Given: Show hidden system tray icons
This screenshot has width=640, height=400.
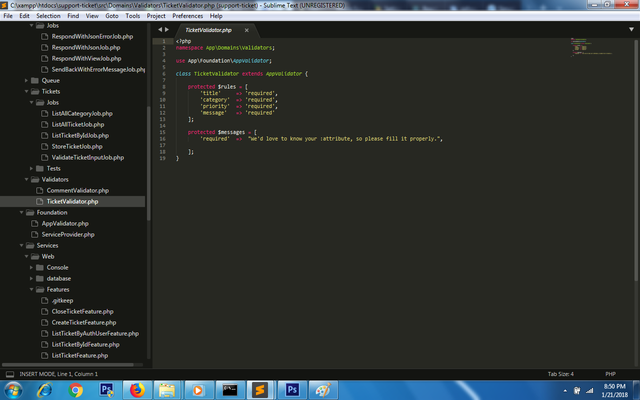Looking at the screenshot, I should coord(565,391).
